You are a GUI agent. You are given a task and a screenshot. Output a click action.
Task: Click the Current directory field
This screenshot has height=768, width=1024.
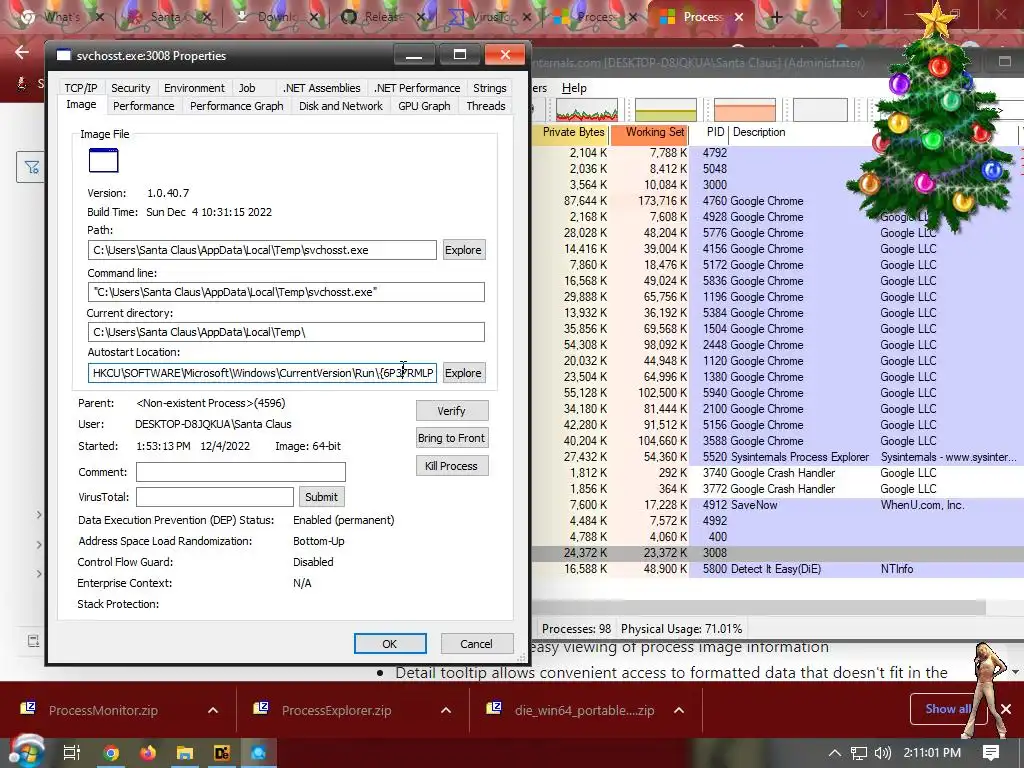click(x=286, y=332)
